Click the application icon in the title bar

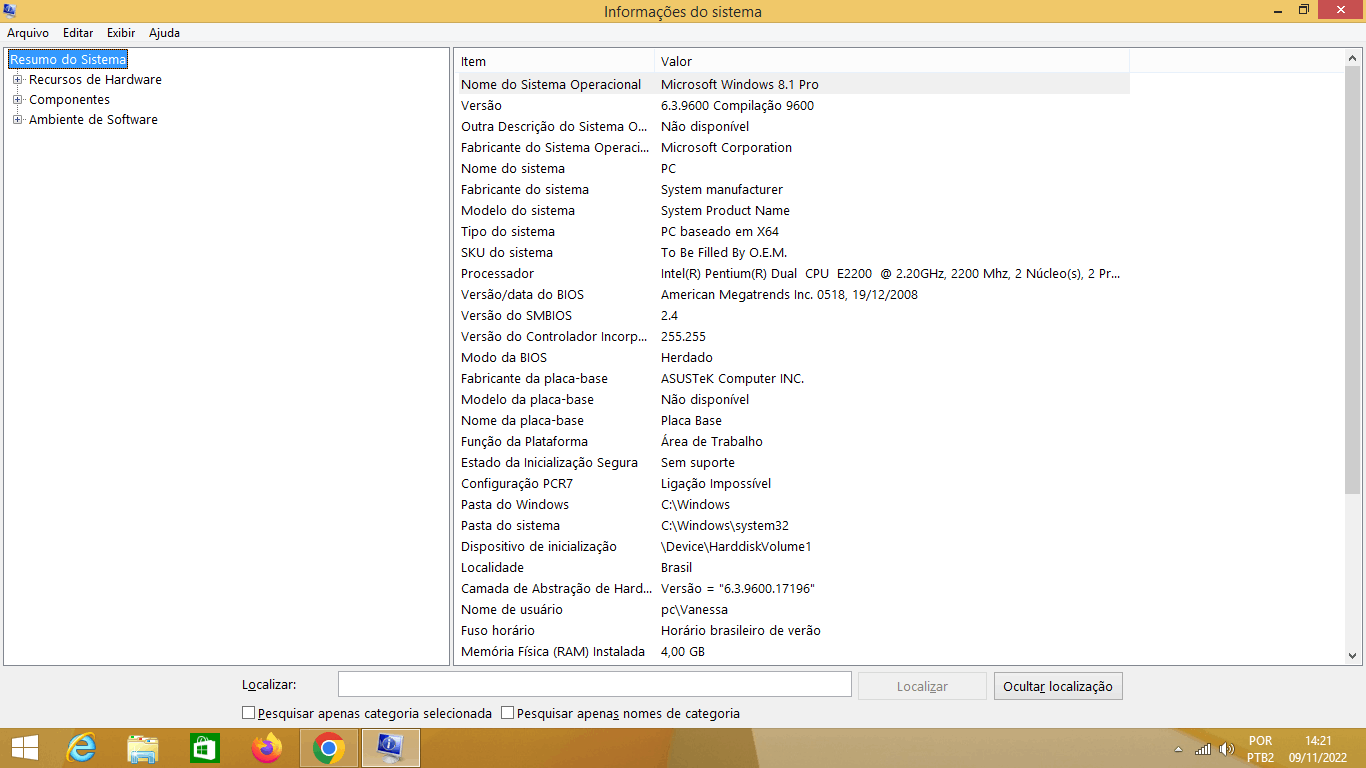(x=10, y=11)
